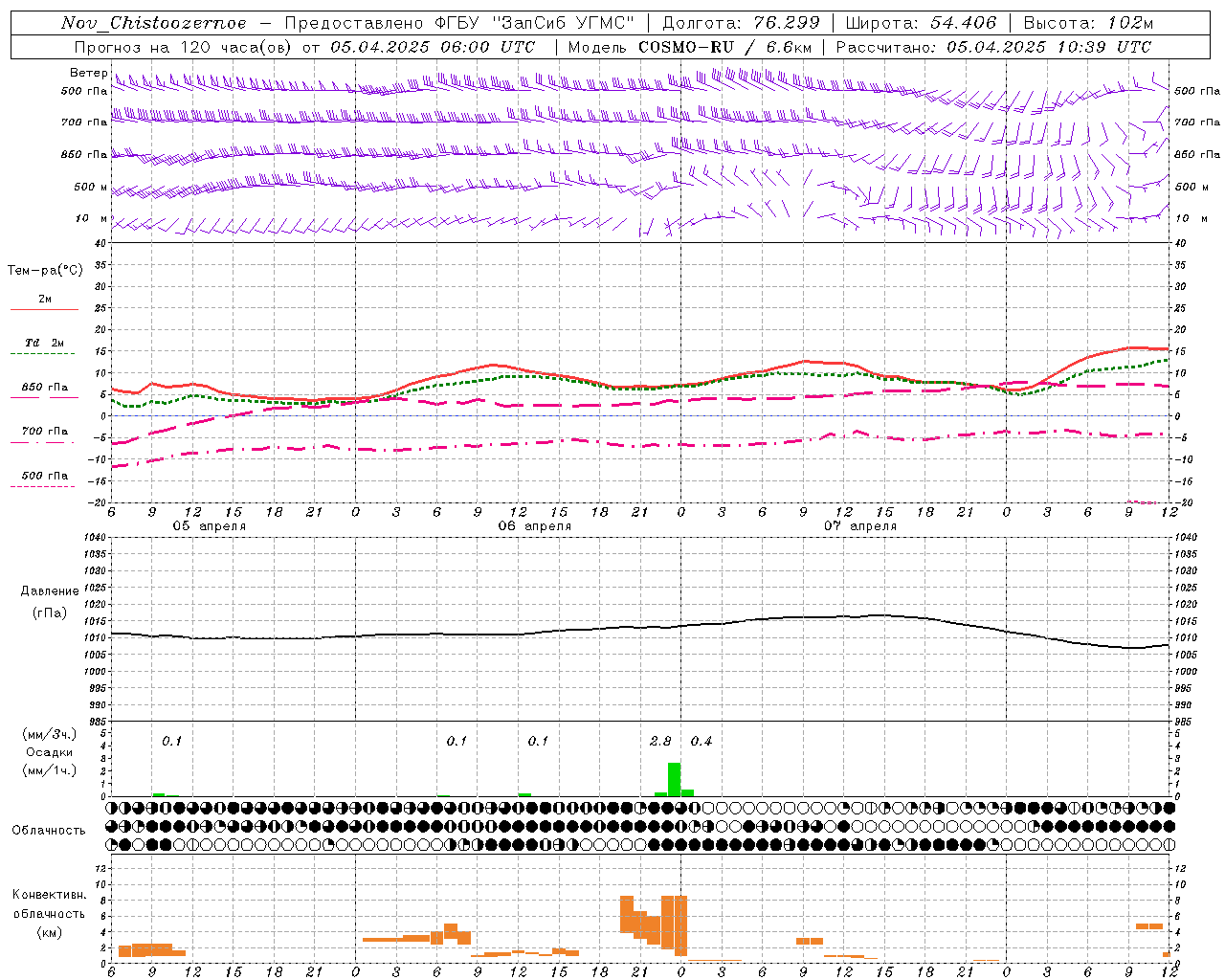Click the 700 гПа temperature legend entry

pyautogui.click(x=44, y=431)
